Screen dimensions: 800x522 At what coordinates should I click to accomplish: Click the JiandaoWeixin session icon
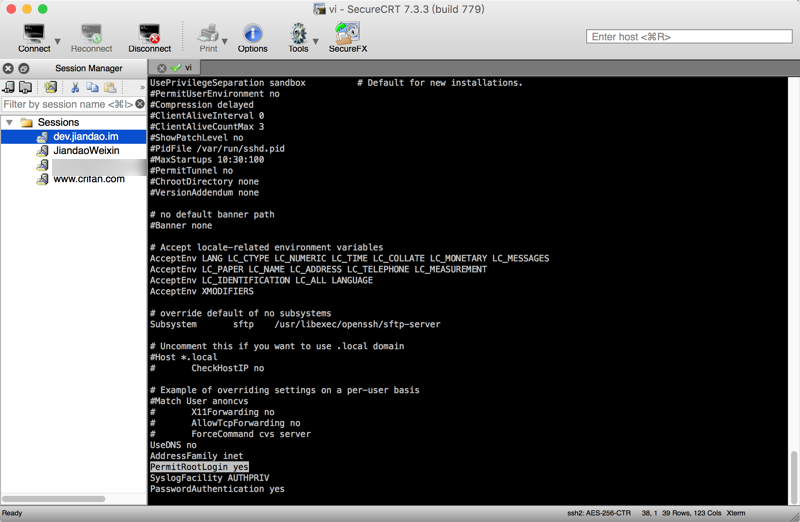42,151
